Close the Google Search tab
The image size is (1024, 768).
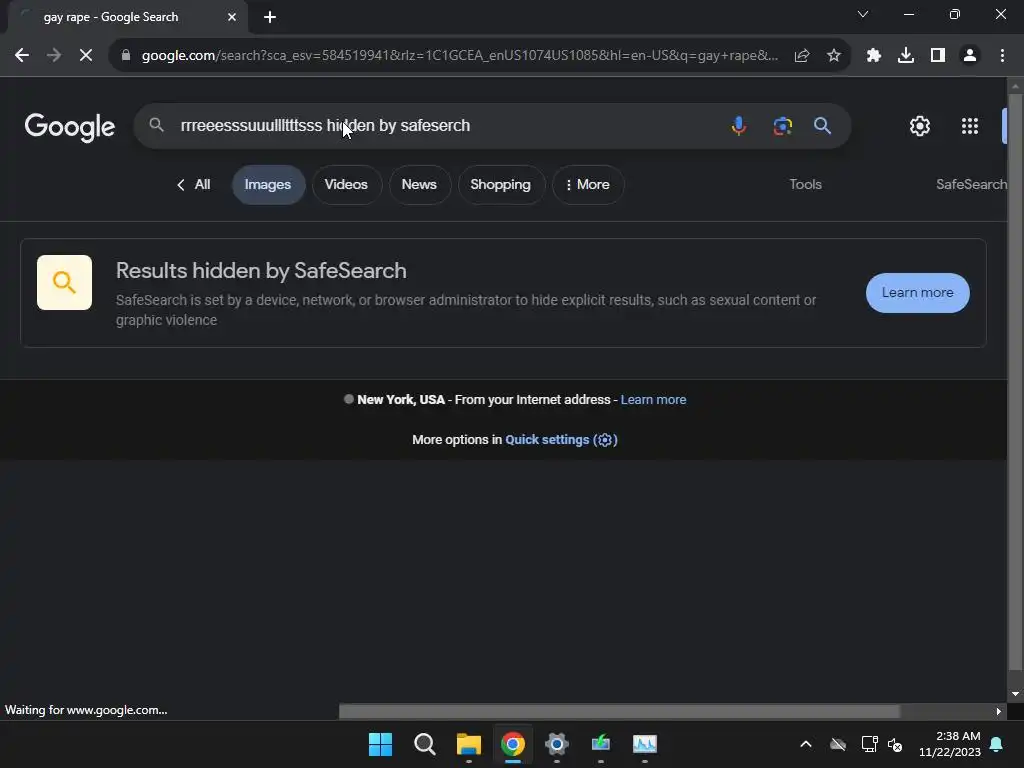click(232, 17)
